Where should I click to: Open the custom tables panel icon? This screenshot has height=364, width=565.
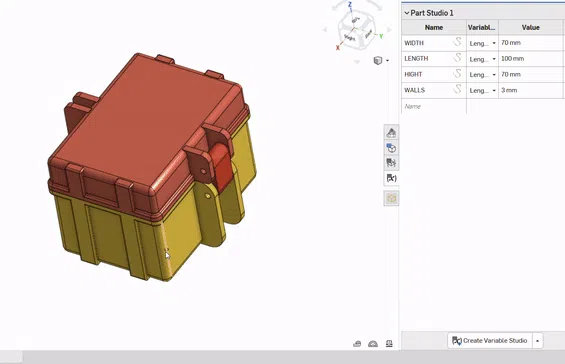pyautogui.click(x=391, y=163)
